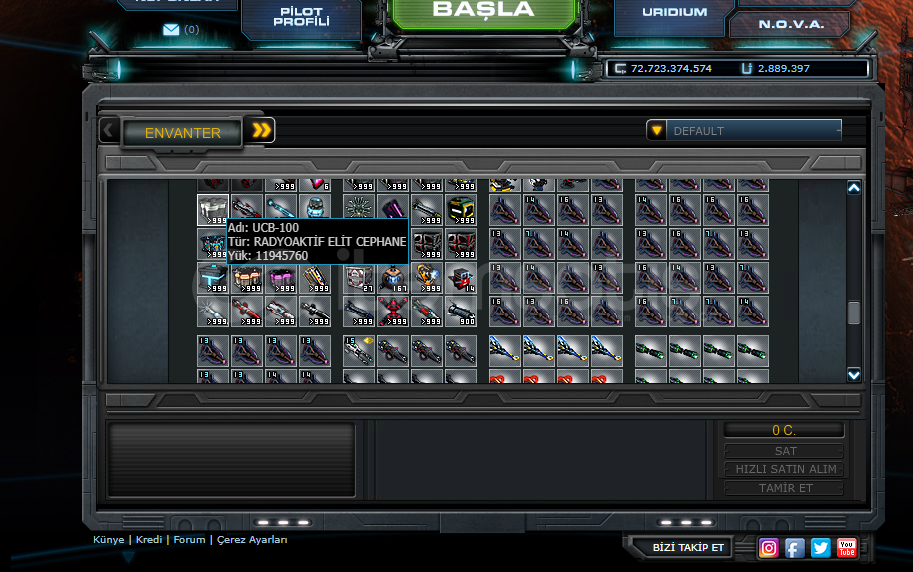
Task: Open the Instagram icon
Action: pos(769,548)
